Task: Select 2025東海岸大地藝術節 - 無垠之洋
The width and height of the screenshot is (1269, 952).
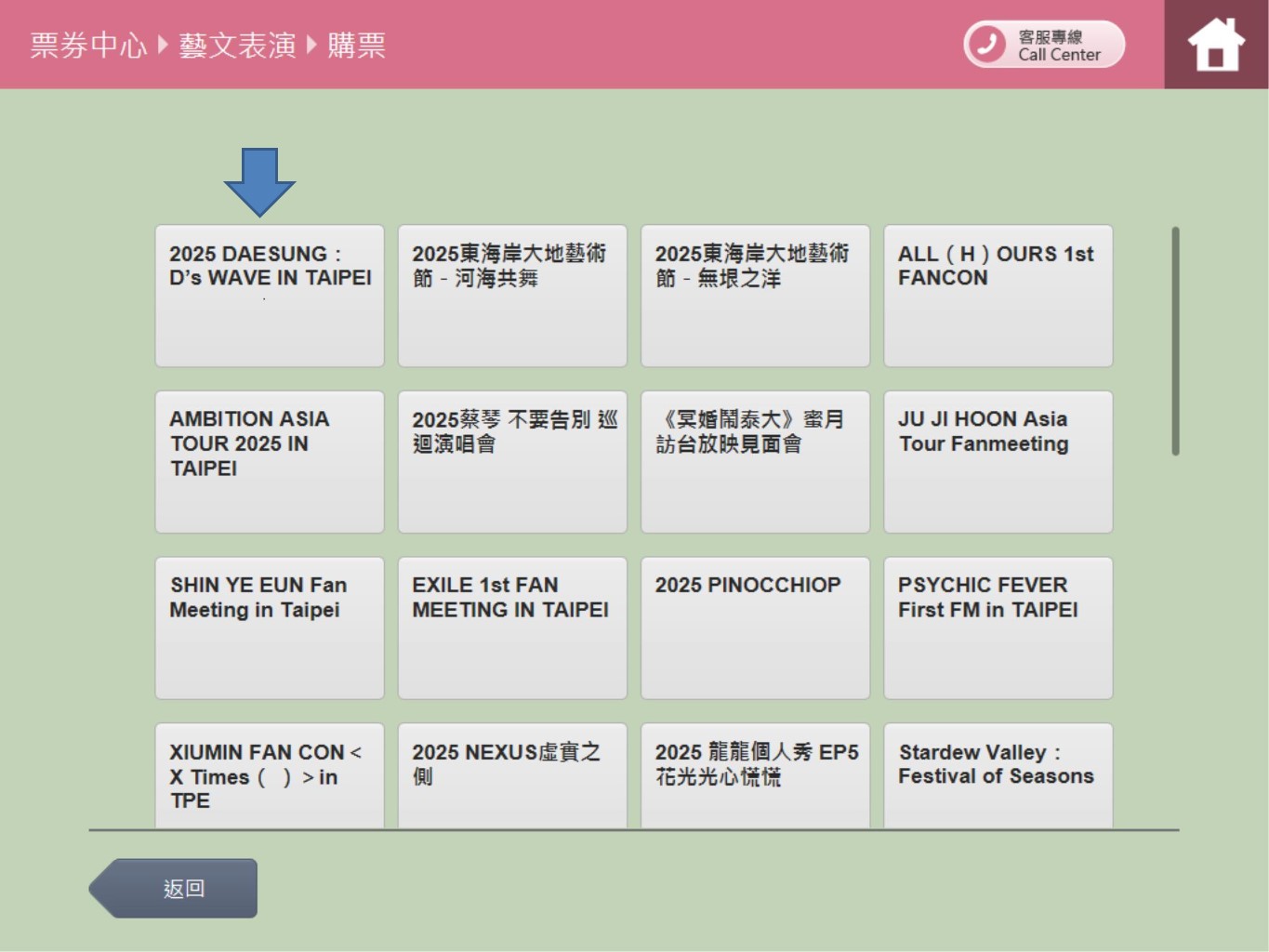Action: [x=755, y=294]
